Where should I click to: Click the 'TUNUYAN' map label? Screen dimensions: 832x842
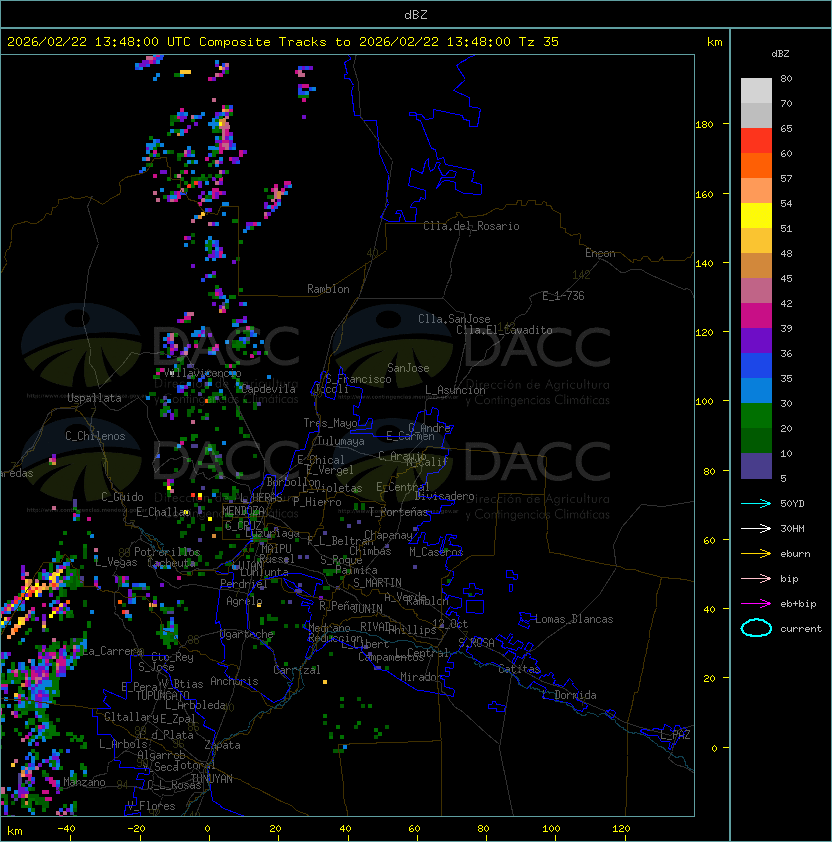coord(212,779)
